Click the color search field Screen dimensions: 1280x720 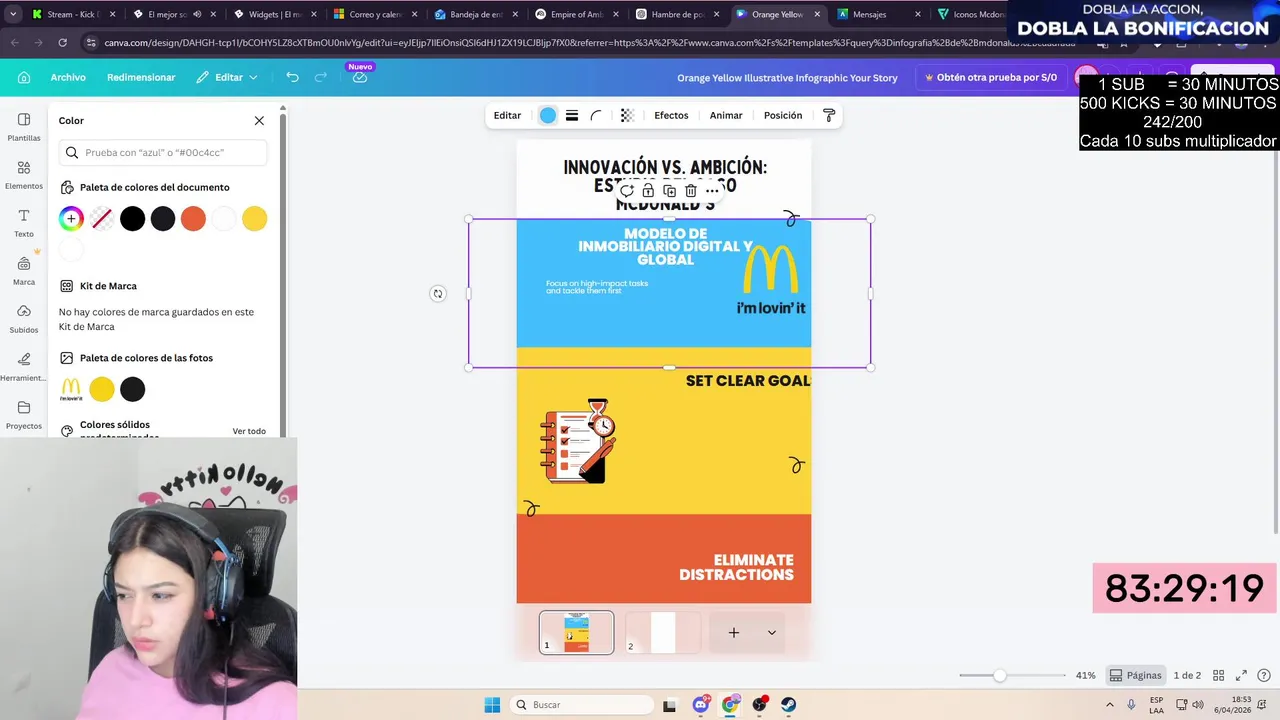(x=163, y=153)
